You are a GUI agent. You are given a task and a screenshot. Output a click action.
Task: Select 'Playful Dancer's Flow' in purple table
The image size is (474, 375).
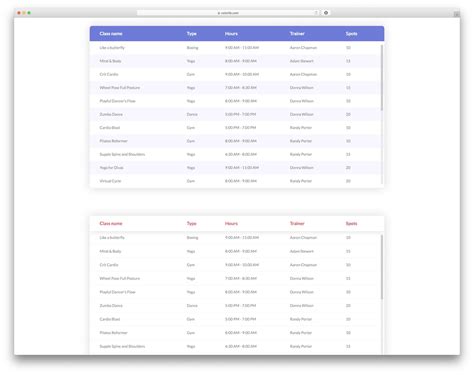pyautogui.click(x=117, y=101)
